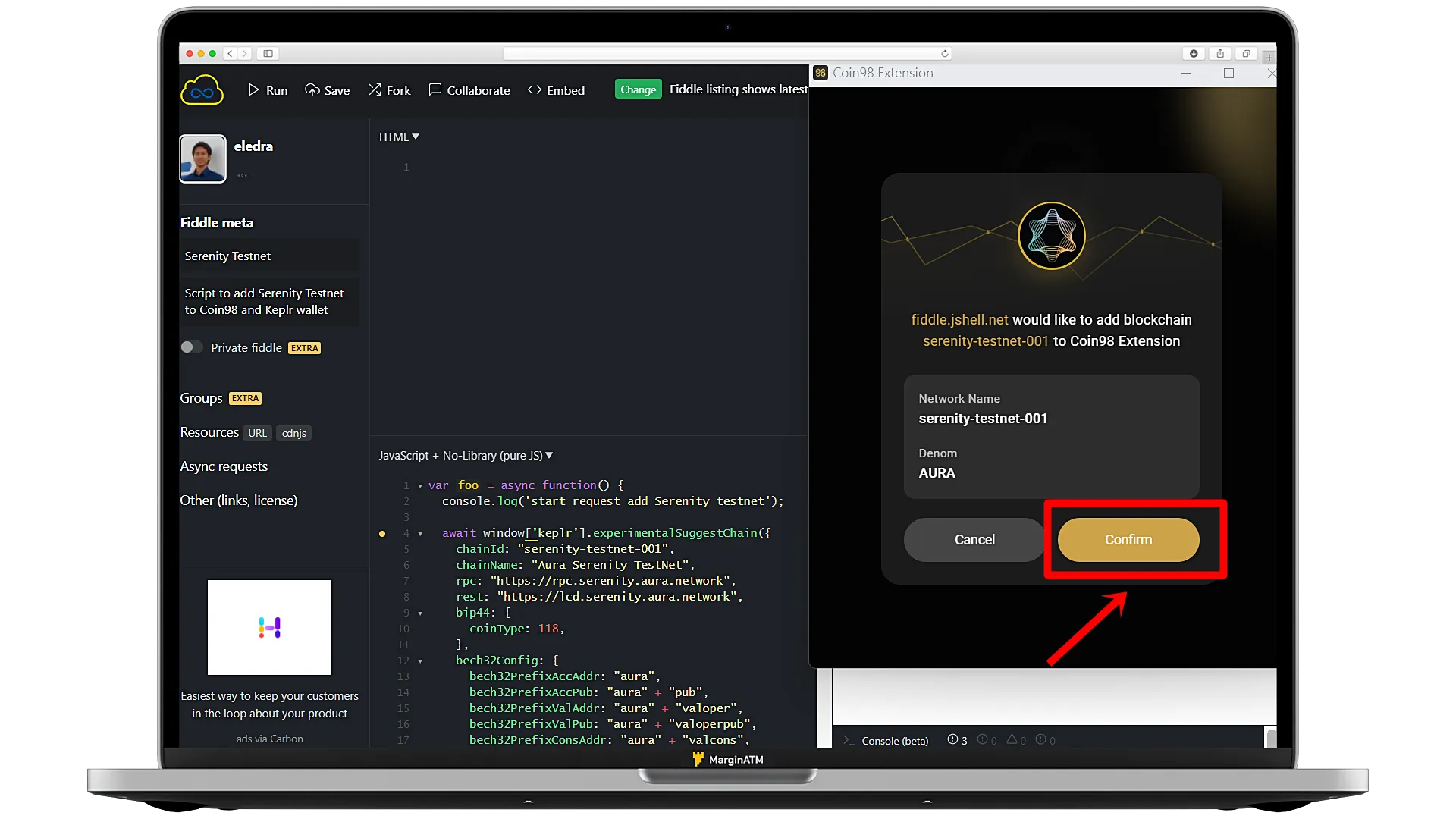
Task: Collapse code fold arrow on line 1
Action: 420,486
